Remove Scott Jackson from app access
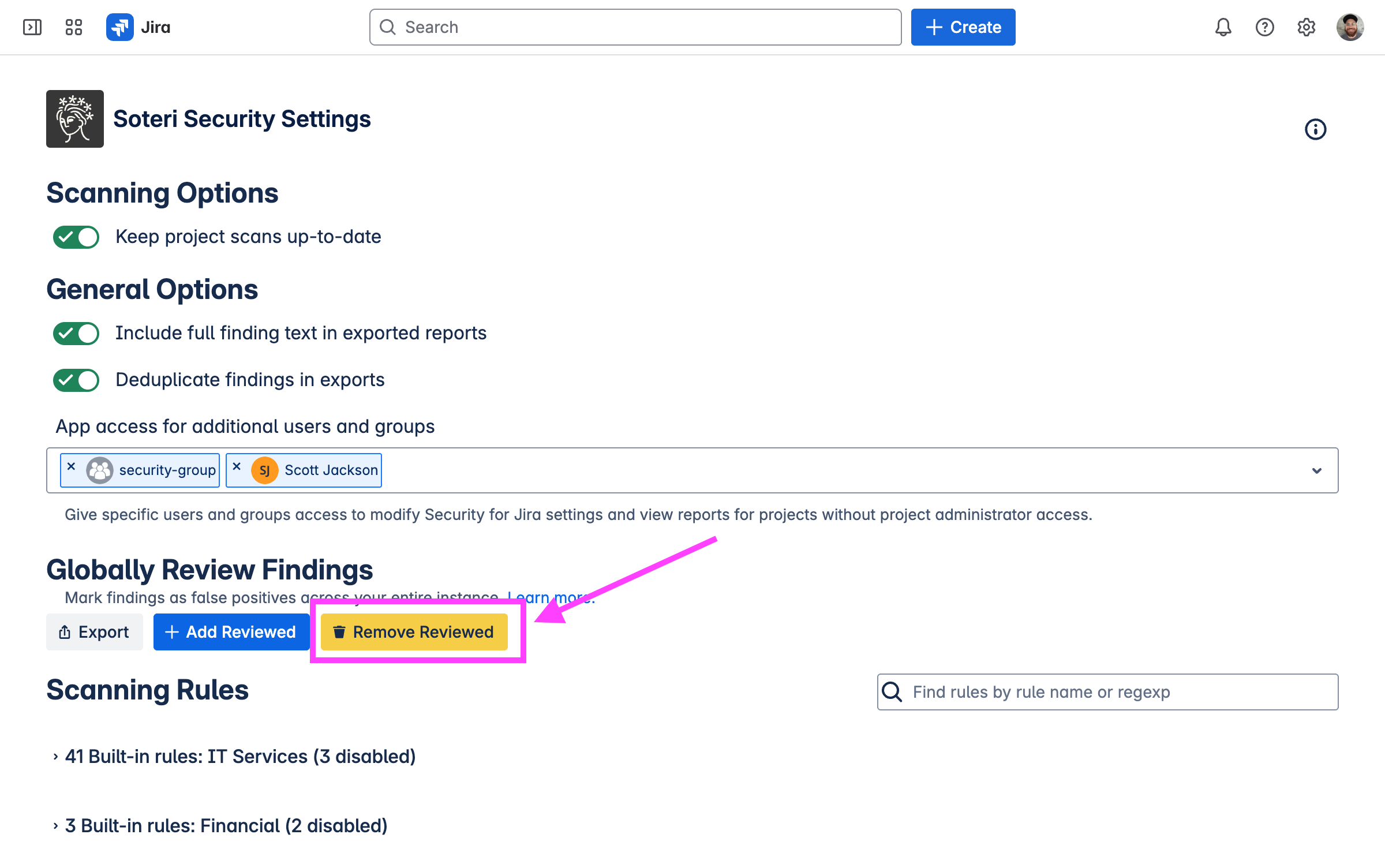This screenshot has width=1385, height=868. pos(237,466)
